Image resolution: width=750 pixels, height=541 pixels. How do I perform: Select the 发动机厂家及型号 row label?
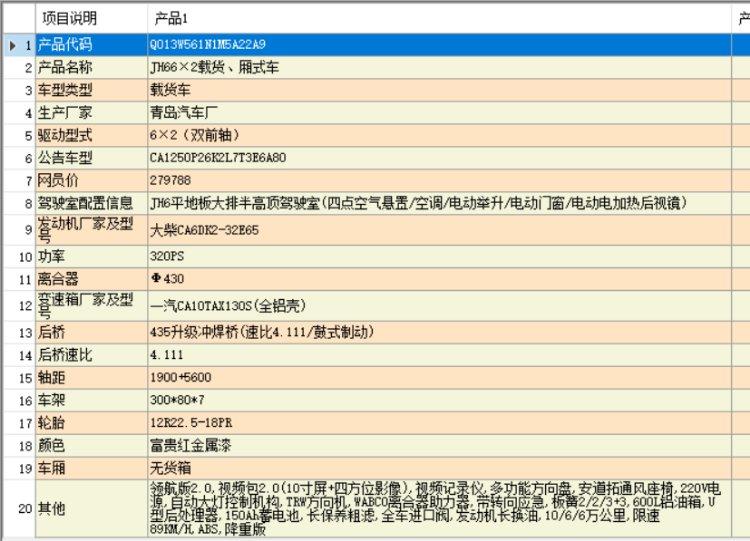click(91, 230)
